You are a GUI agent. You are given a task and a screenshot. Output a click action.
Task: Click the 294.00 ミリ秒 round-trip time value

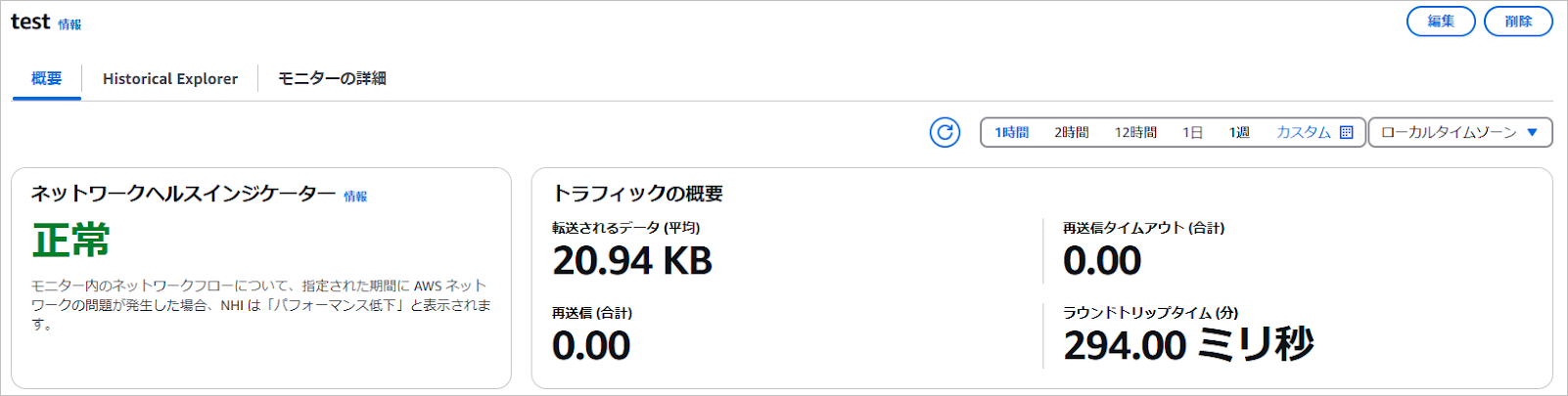coord(1188,345)
